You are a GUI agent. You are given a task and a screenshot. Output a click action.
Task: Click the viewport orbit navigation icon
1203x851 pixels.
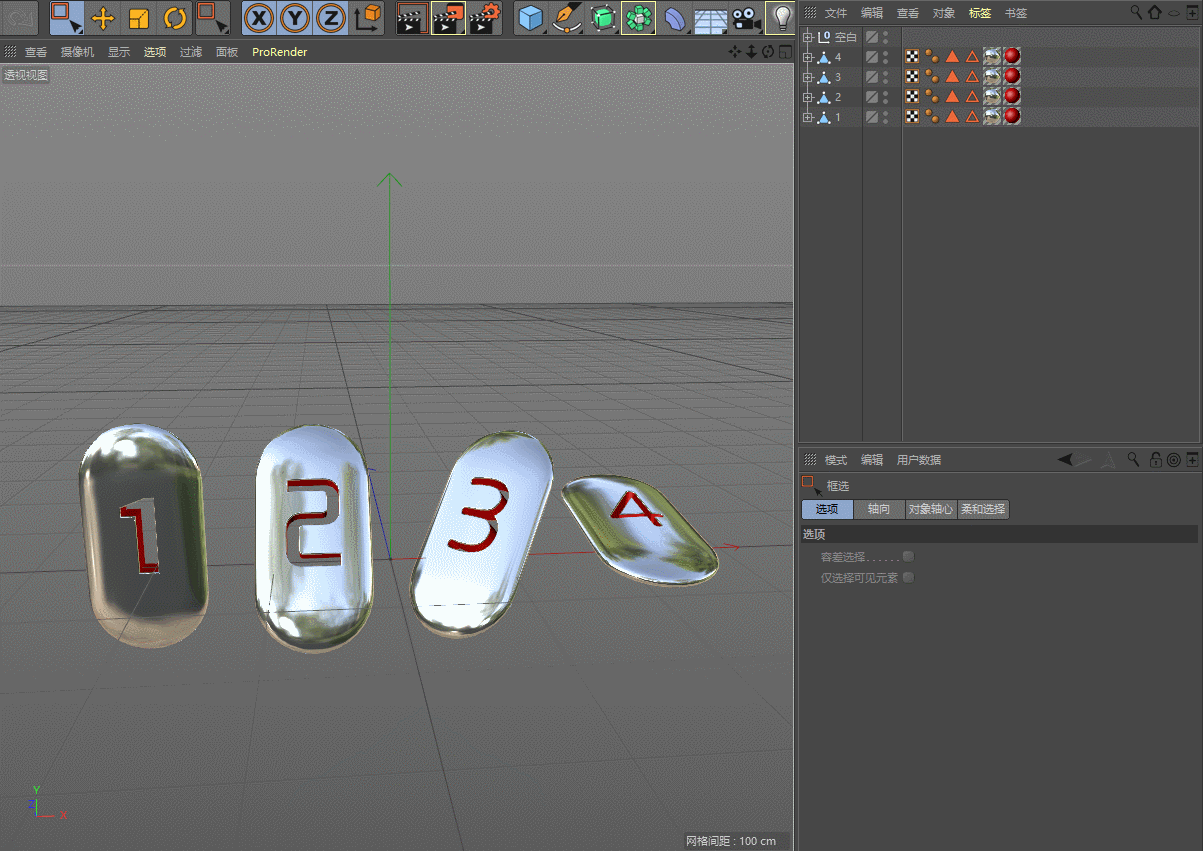tap(767, 52)
